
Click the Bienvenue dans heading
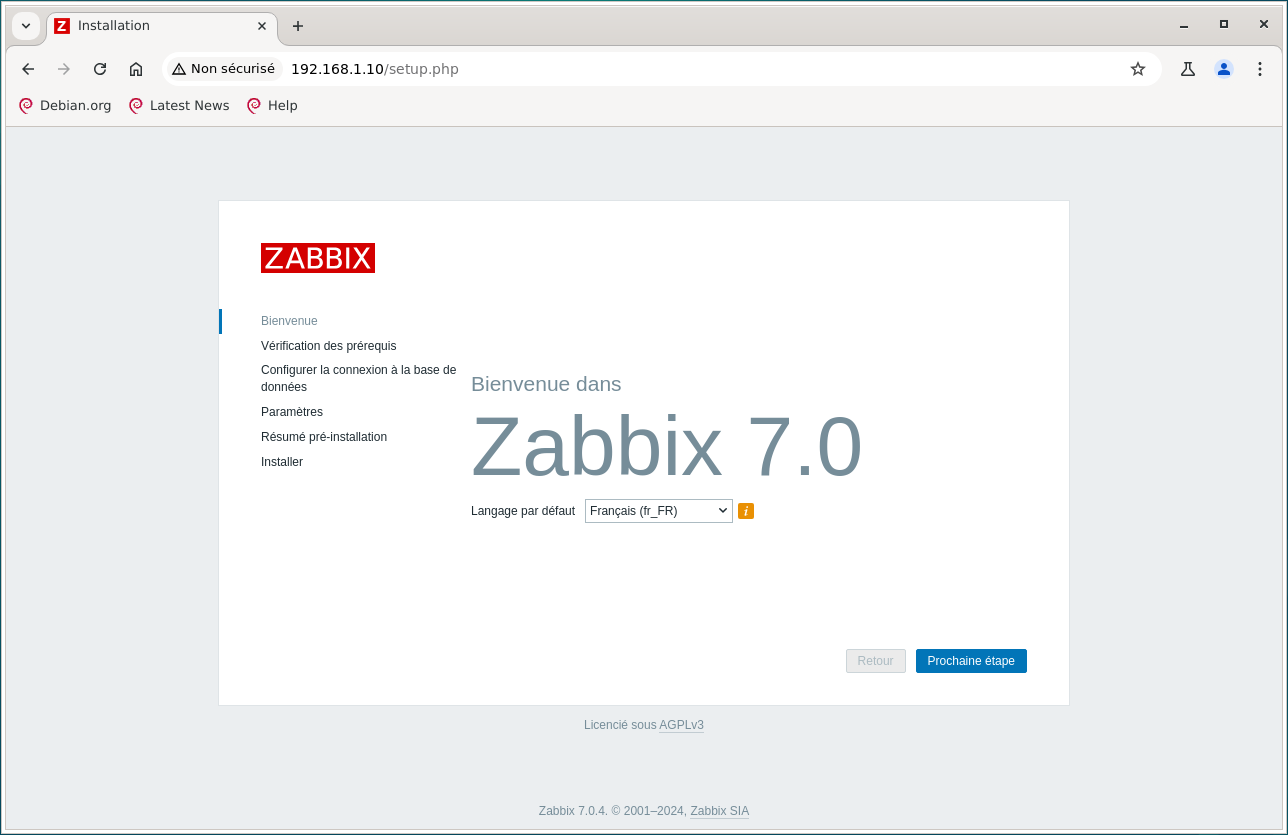[x=546, y=384]
